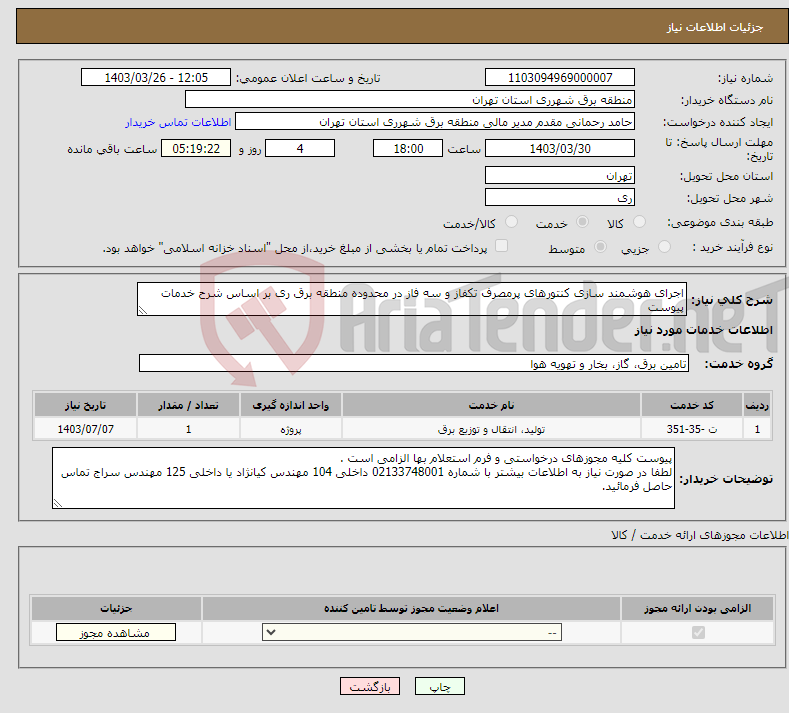Click the remaining time field 05:19:22
Image resolution: width=789 pixels, height=713 pixels.
(196, 148)
